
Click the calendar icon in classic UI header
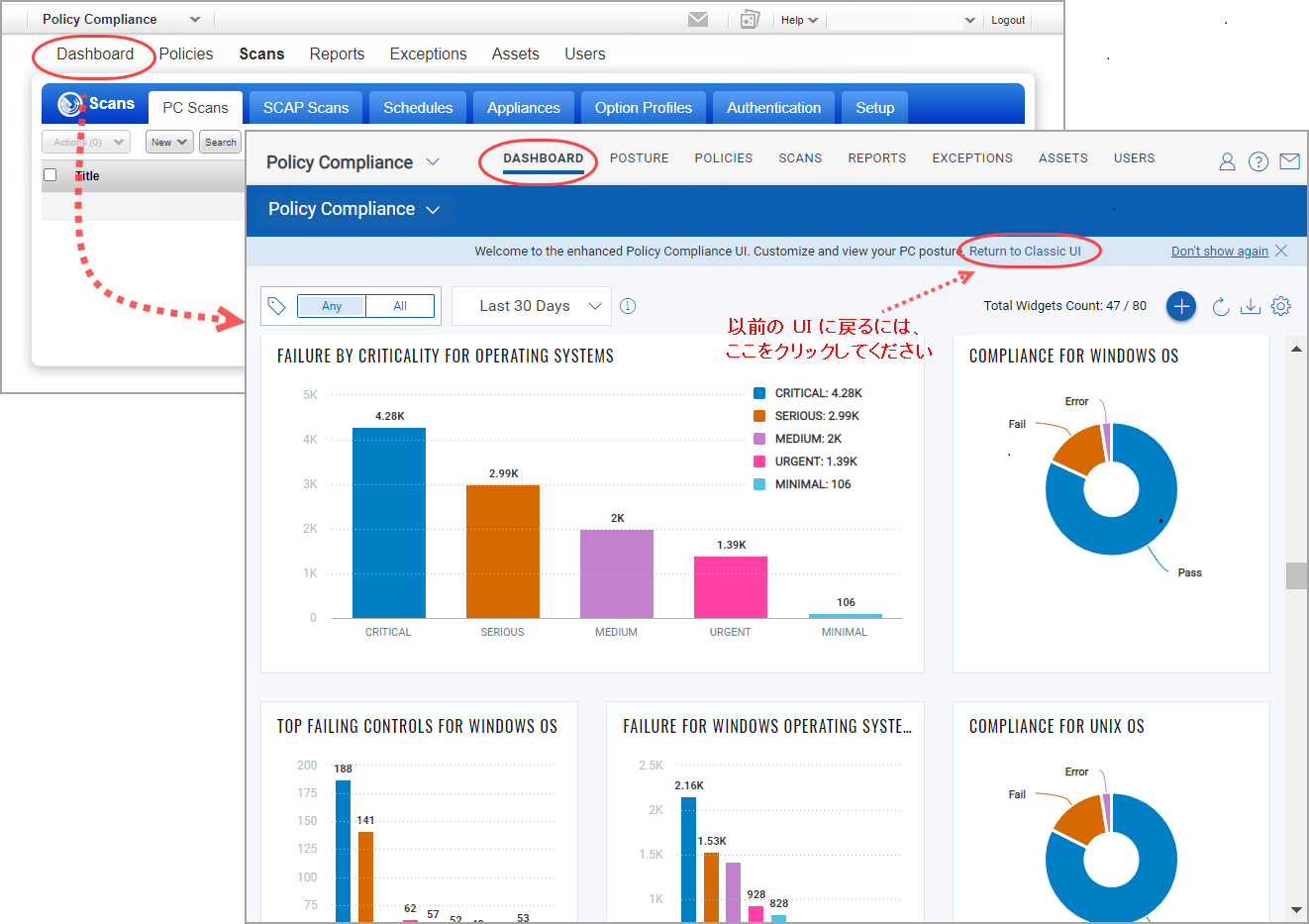(x=751, y=20)
